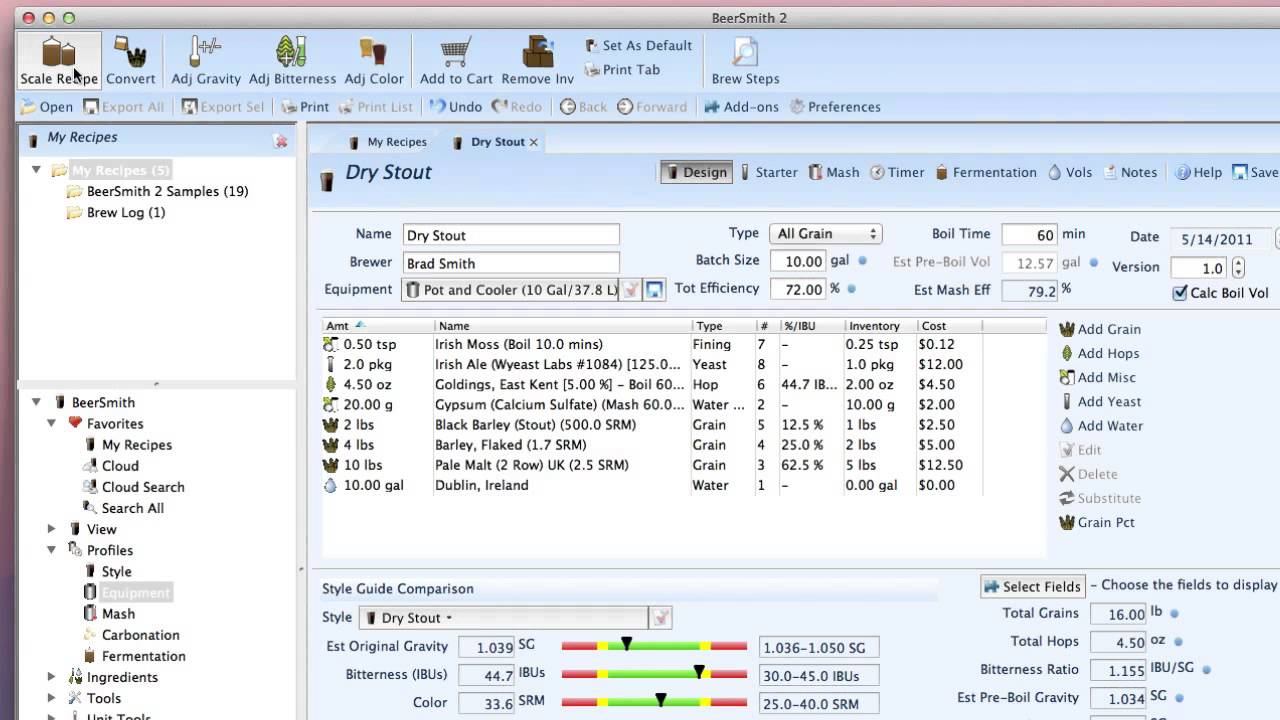Select BeerSmith 2 Samples (19) folder
The height and width of the screenshot is (720, 1280).
(157, 191)
